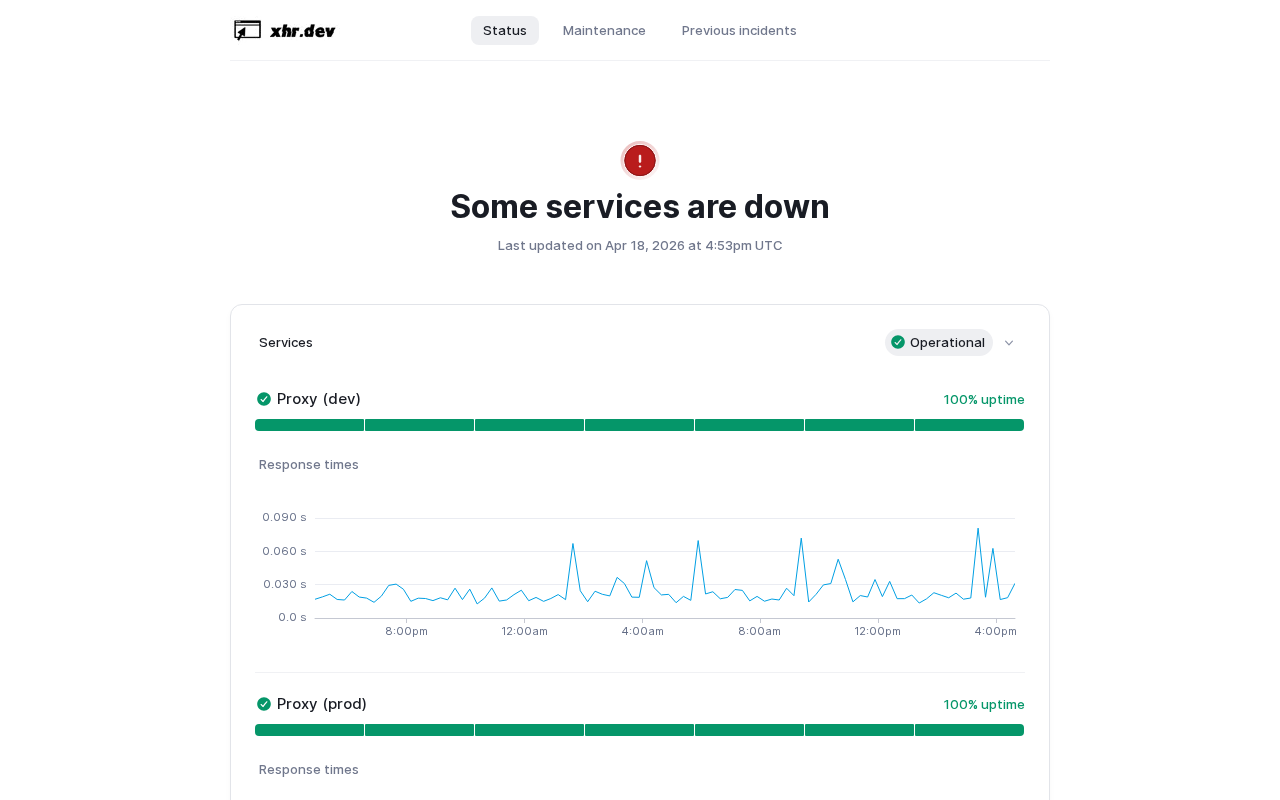Click the 12:00am chart axis label

point(525,631)
